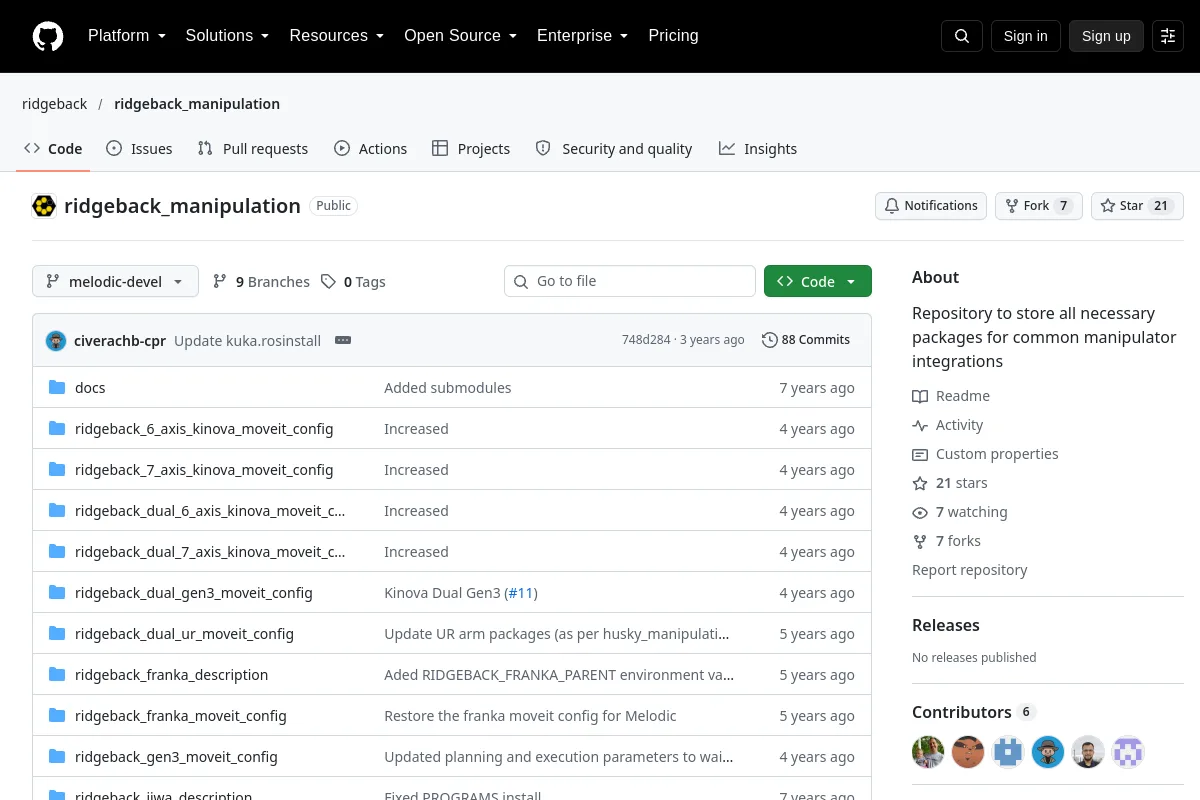View 88 Commits history
The height and width of the screenshot is (800, 1200).
(806, 340)
